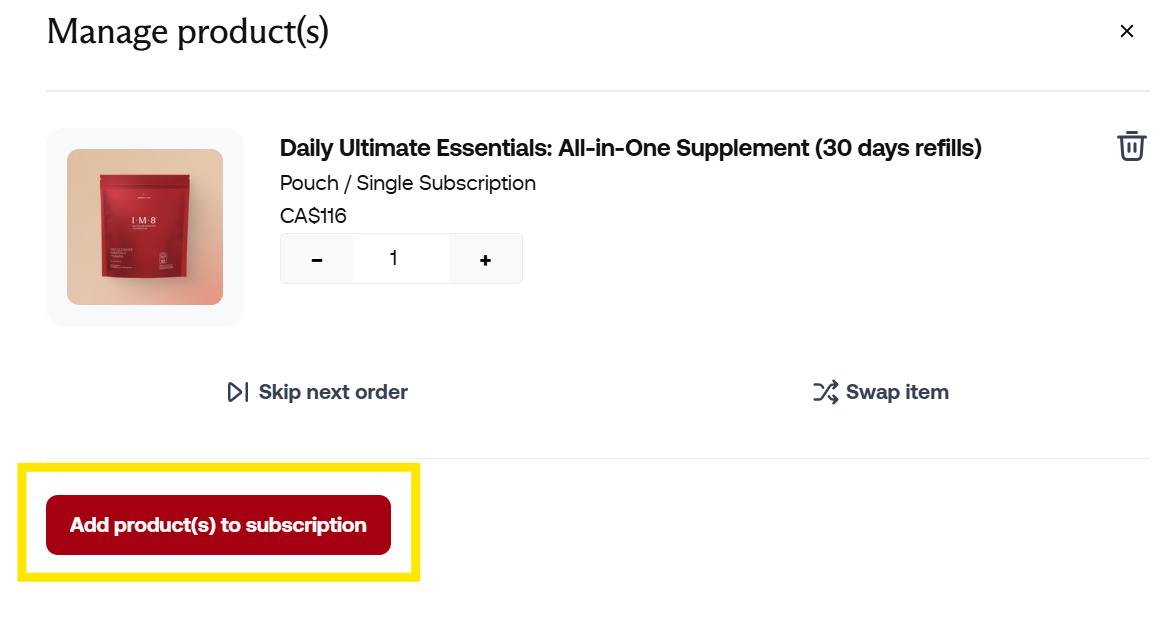Decrease quantity with the minus button

(x=317, y=259)
